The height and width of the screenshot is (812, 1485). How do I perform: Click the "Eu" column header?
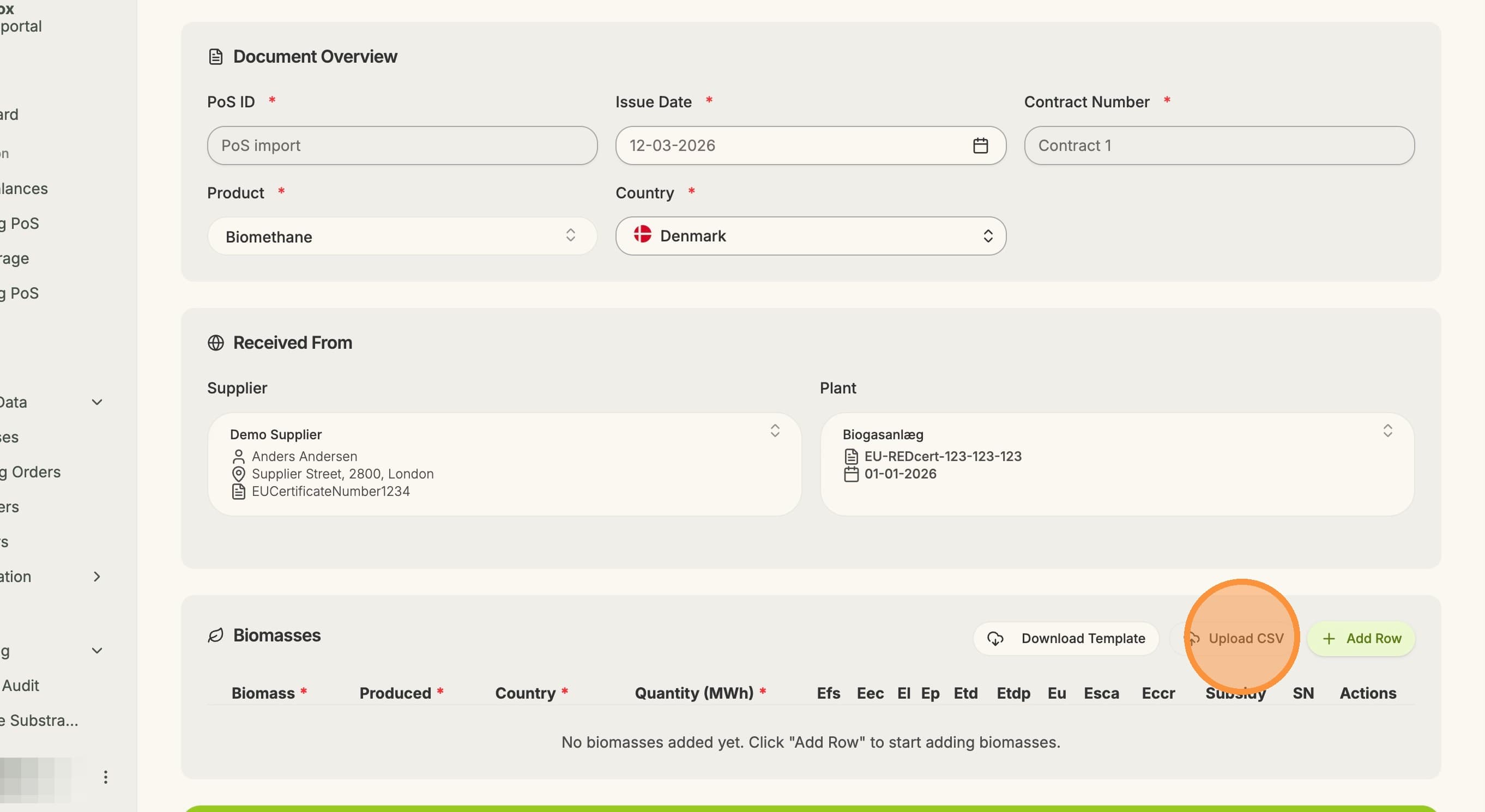click(x=1057, y=693)
